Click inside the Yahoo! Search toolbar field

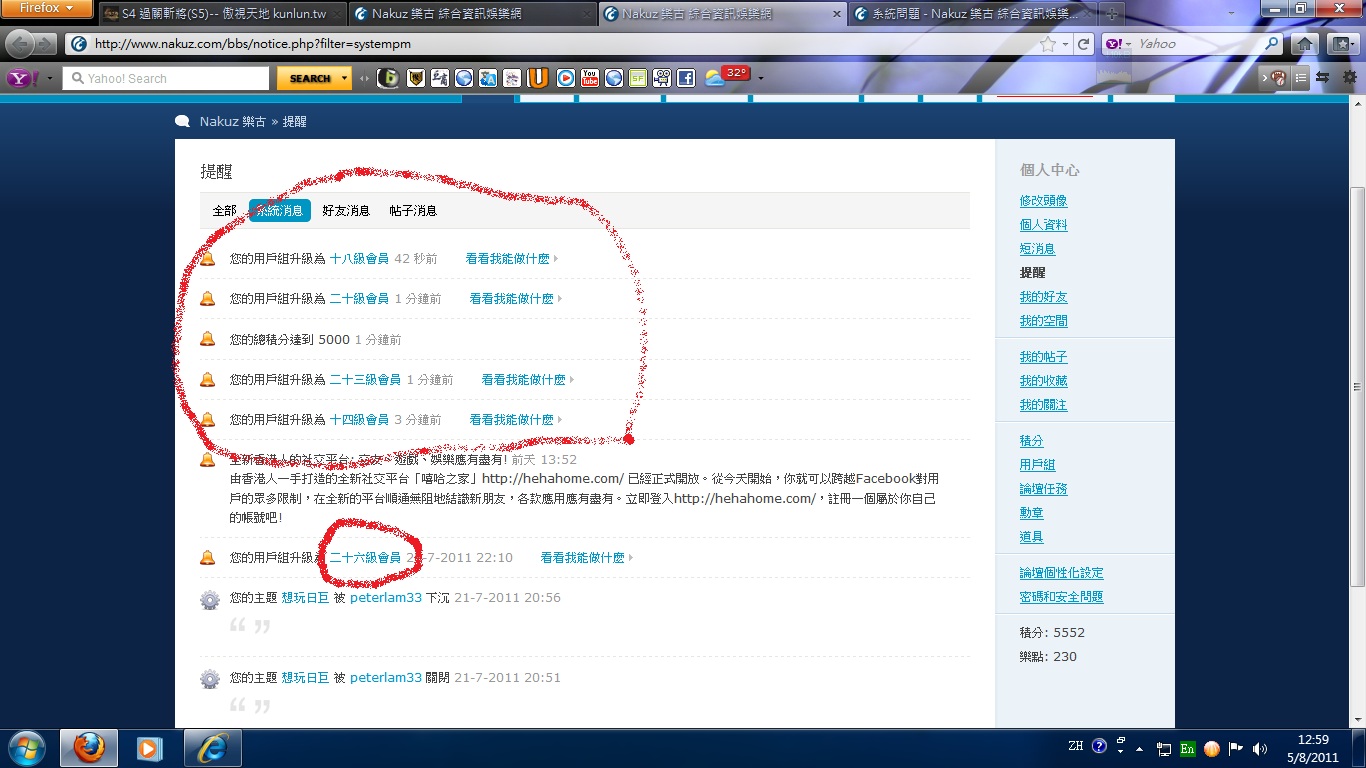(x=170, y=78)
